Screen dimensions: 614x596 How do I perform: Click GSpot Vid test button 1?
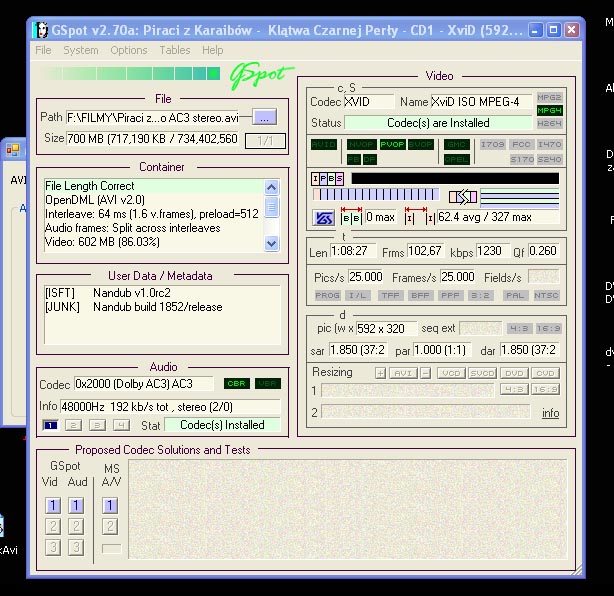click(x=53, y=506)
